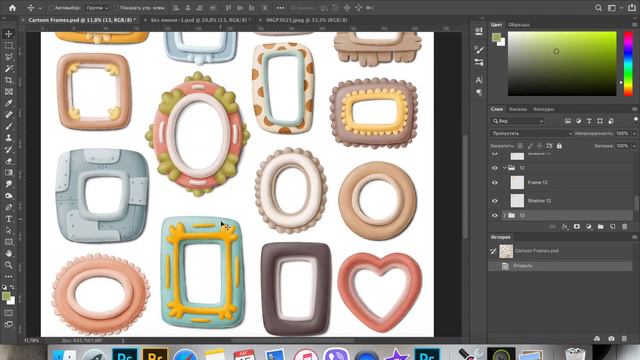Image resolution: width=640 pixels, height=360 pixels.
Task: Select the Healing Brush tool
Action: tap(9, 115)
